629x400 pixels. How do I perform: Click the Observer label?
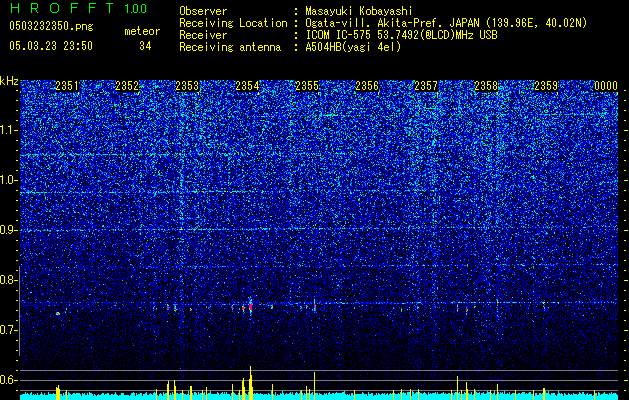tap(203, 11)
